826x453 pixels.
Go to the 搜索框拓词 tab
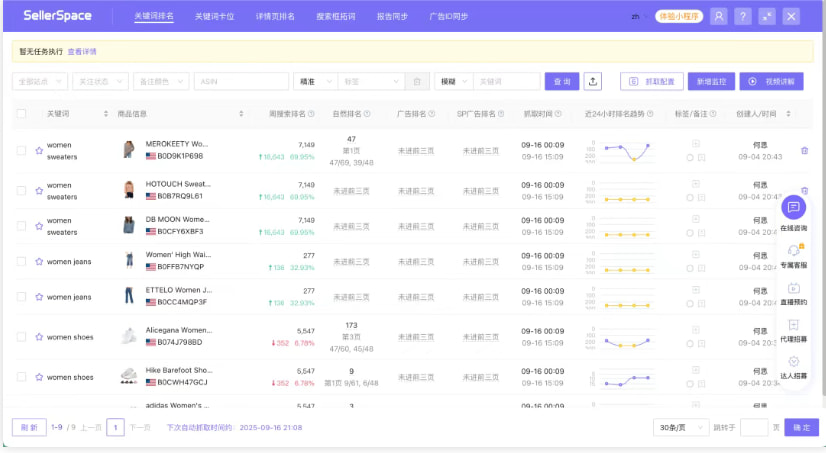coord(335,17)
